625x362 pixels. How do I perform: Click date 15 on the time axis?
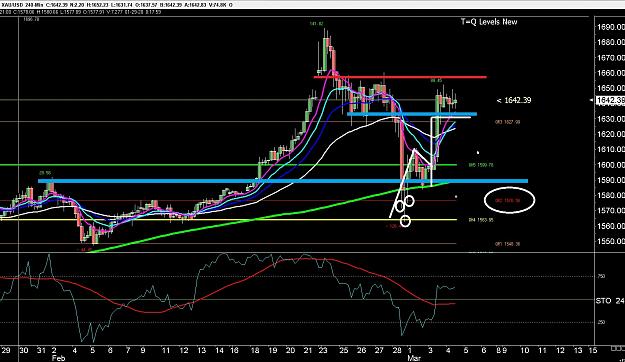pyautogui.click(x=593, y=350)
